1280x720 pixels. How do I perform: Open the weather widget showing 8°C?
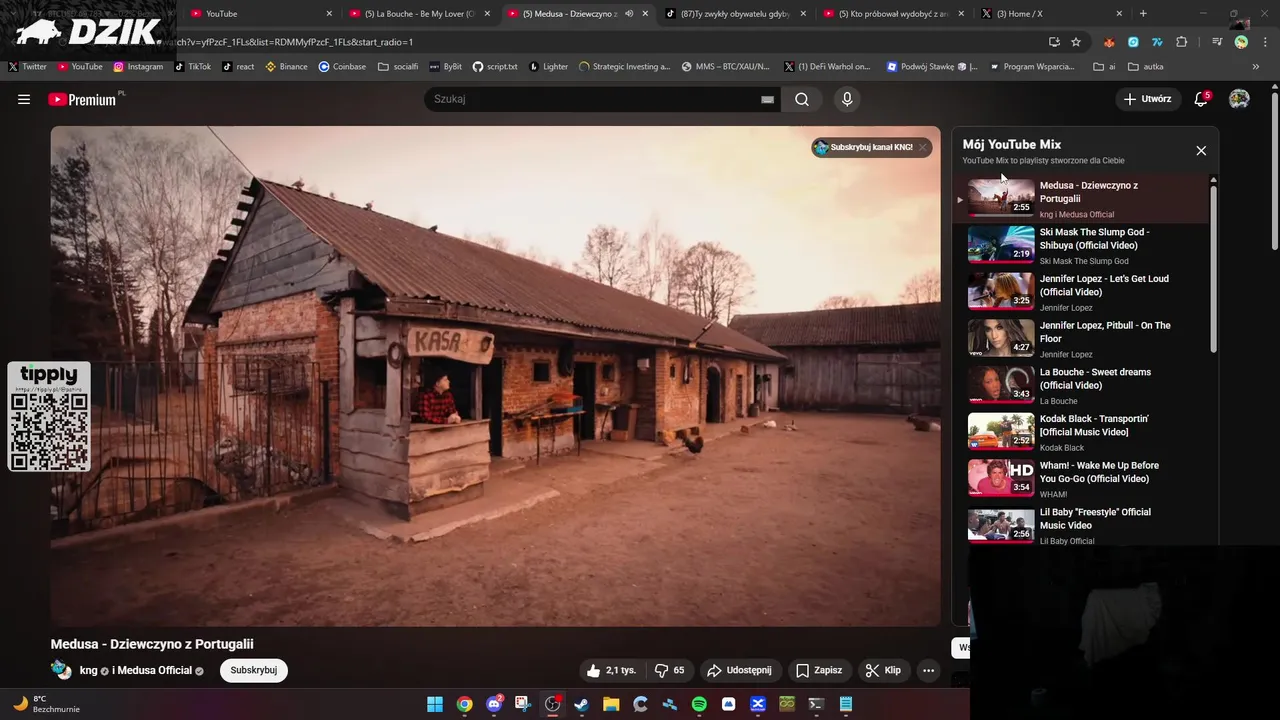click(46, 704)
